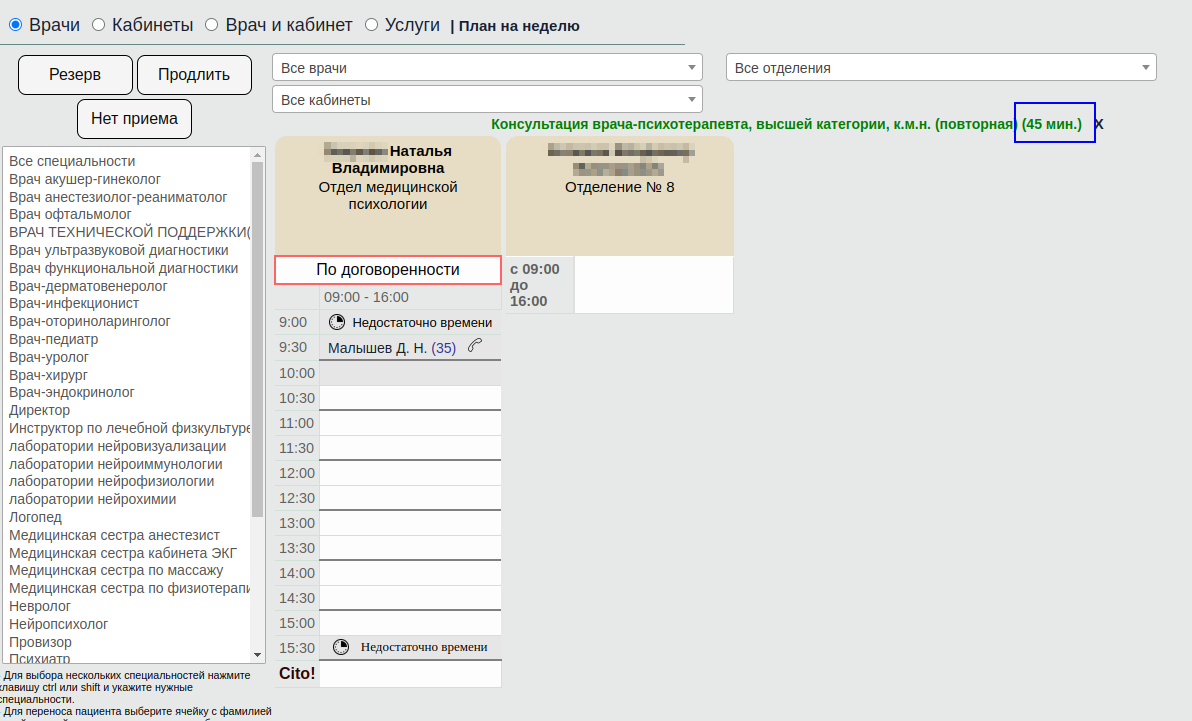Switch to the Услуги radio option
1192x721 pixels.
point(371,25)
